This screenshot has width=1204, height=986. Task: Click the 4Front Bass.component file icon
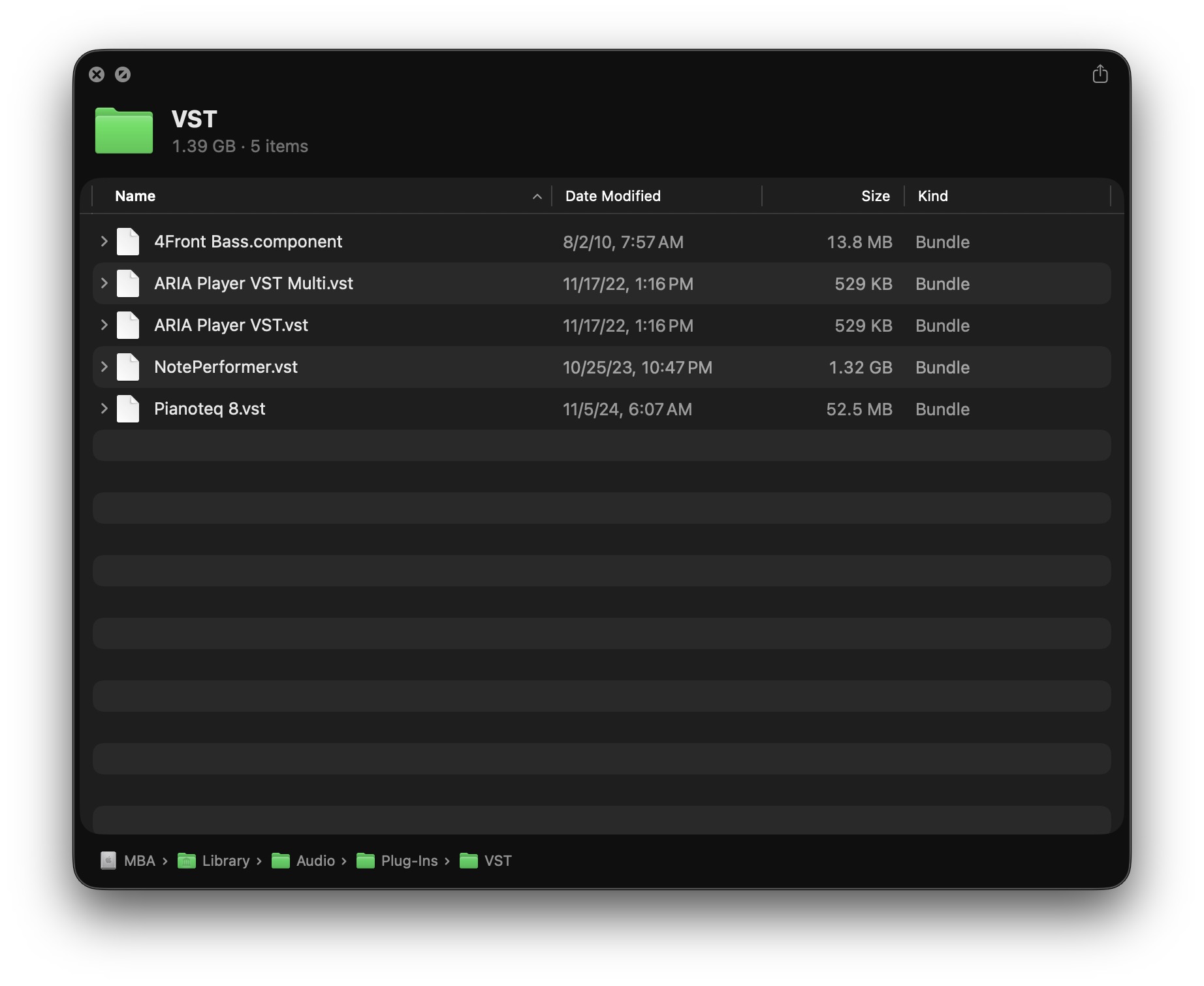128,242
